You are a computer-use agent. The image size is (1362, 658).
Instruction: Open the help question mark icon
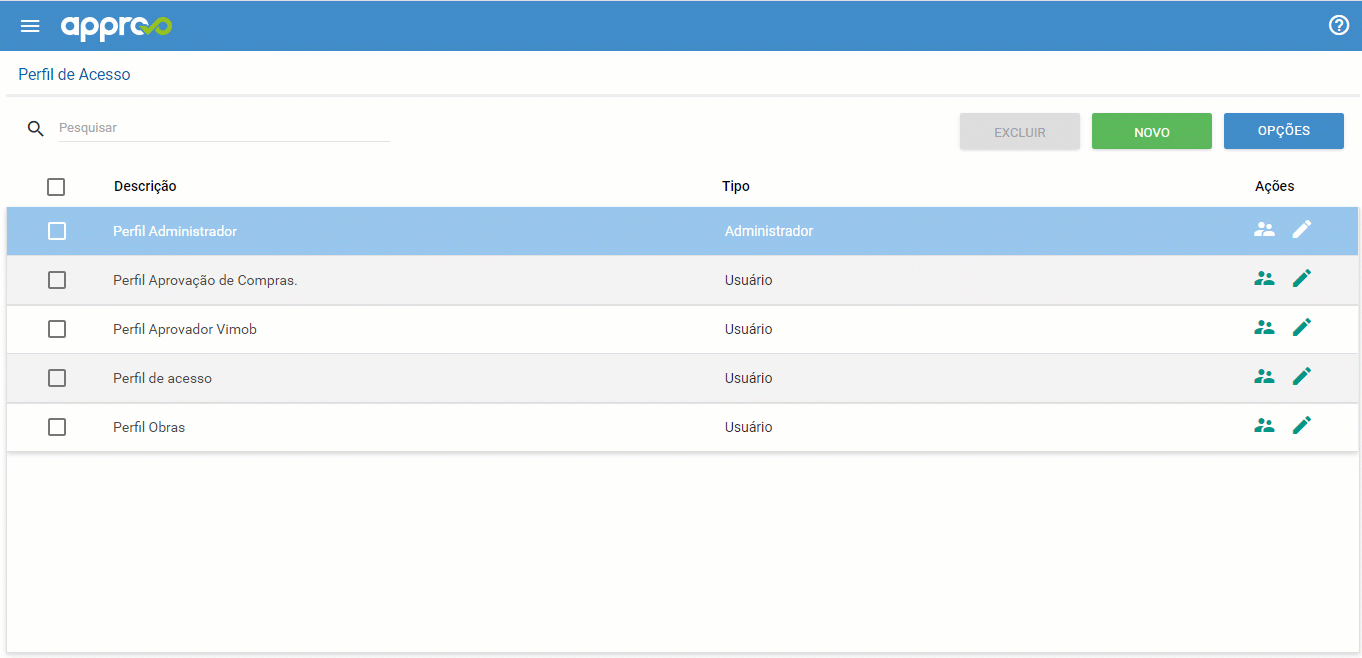(1339, 25)
